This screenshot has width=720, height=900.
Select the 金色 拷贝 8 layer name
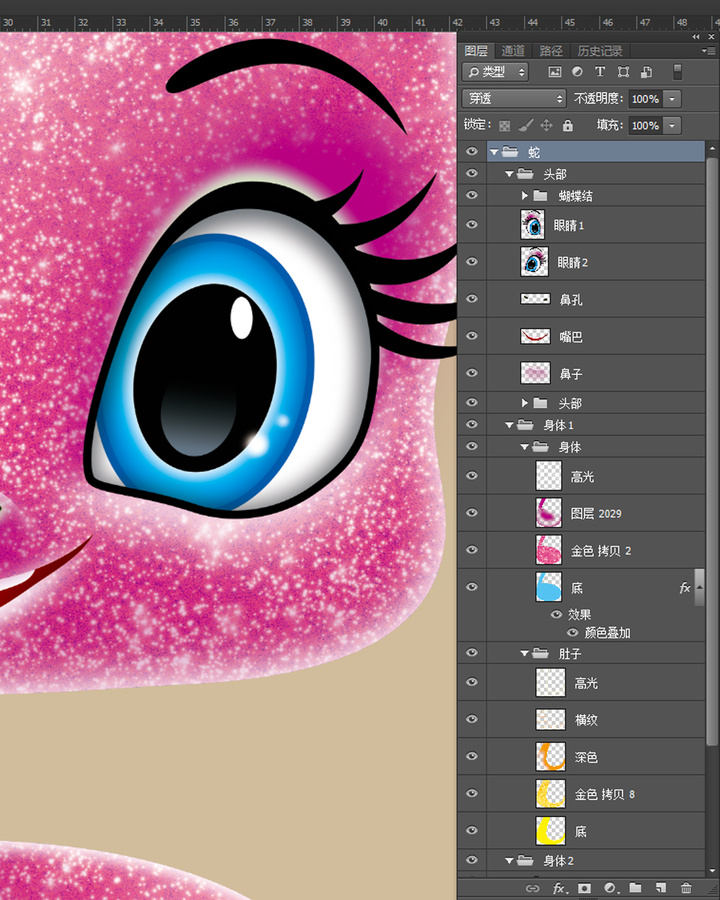(x=605, y=794)
